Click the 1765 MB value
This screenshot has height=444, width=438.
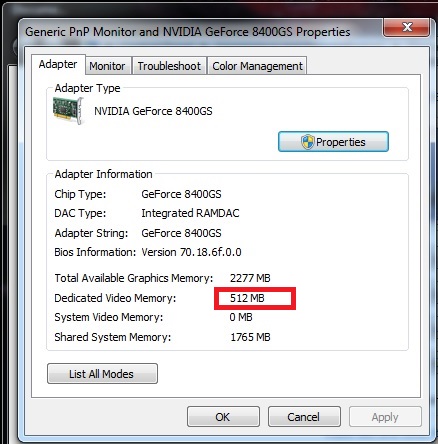click(x=250, y=337)
